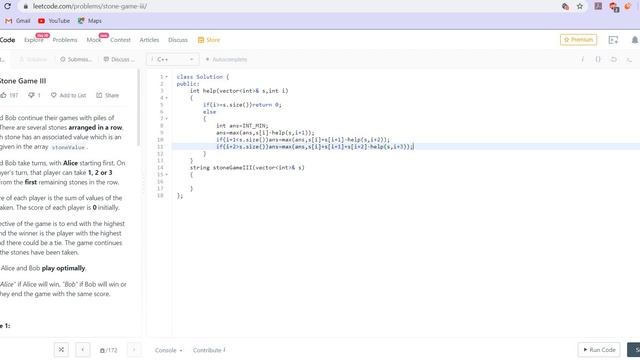Reload the page with the browser refresh icon
The width and height of the screenshot is (640, 360).
7,6
